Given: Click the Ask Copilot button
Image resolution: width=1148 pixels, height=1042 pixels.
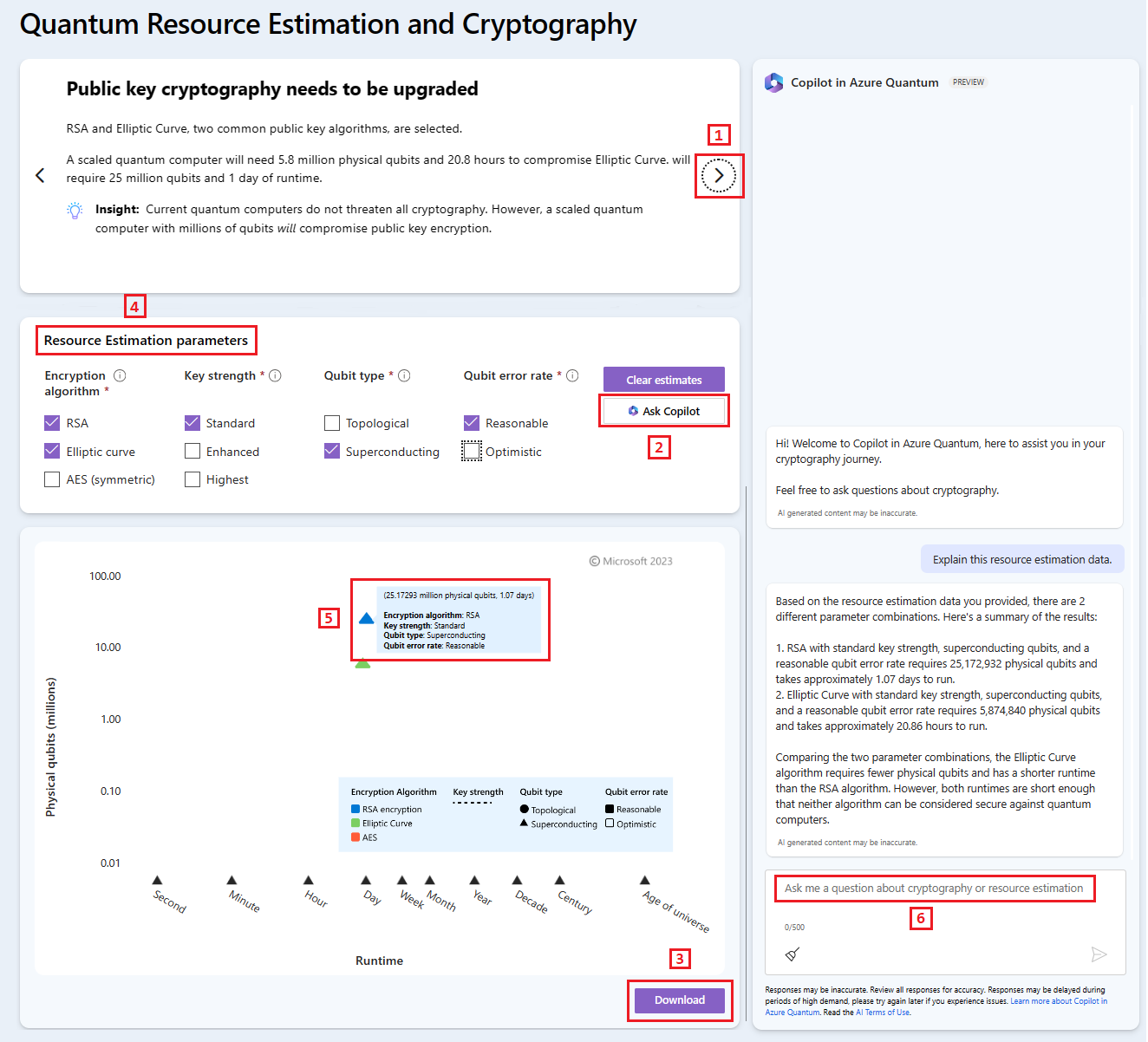Looking at the screenshot, I should tap(663, 410).
